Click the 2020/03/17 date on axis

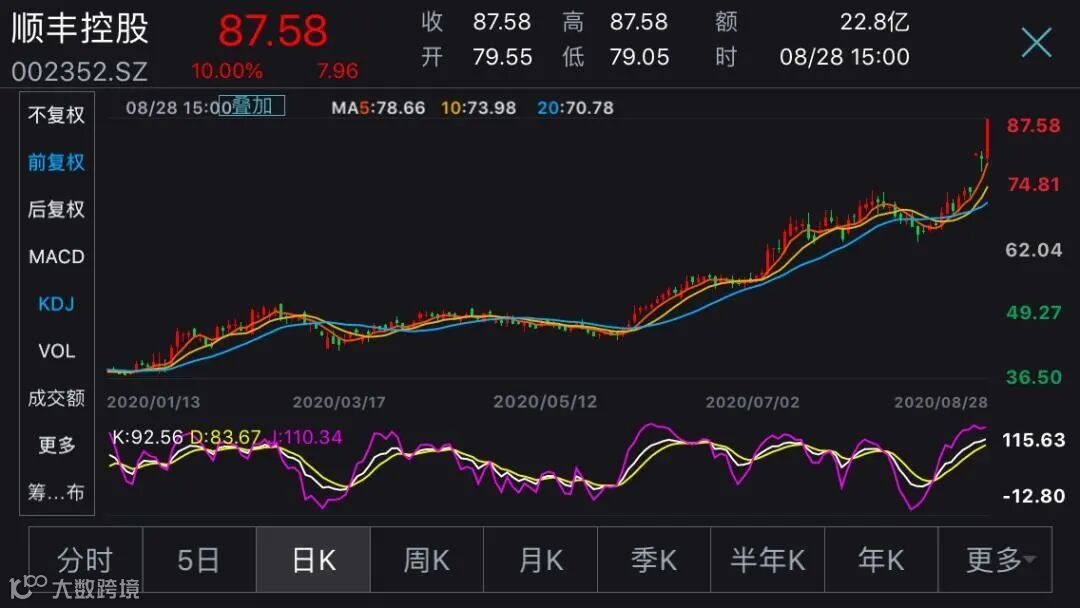point(339,402)
